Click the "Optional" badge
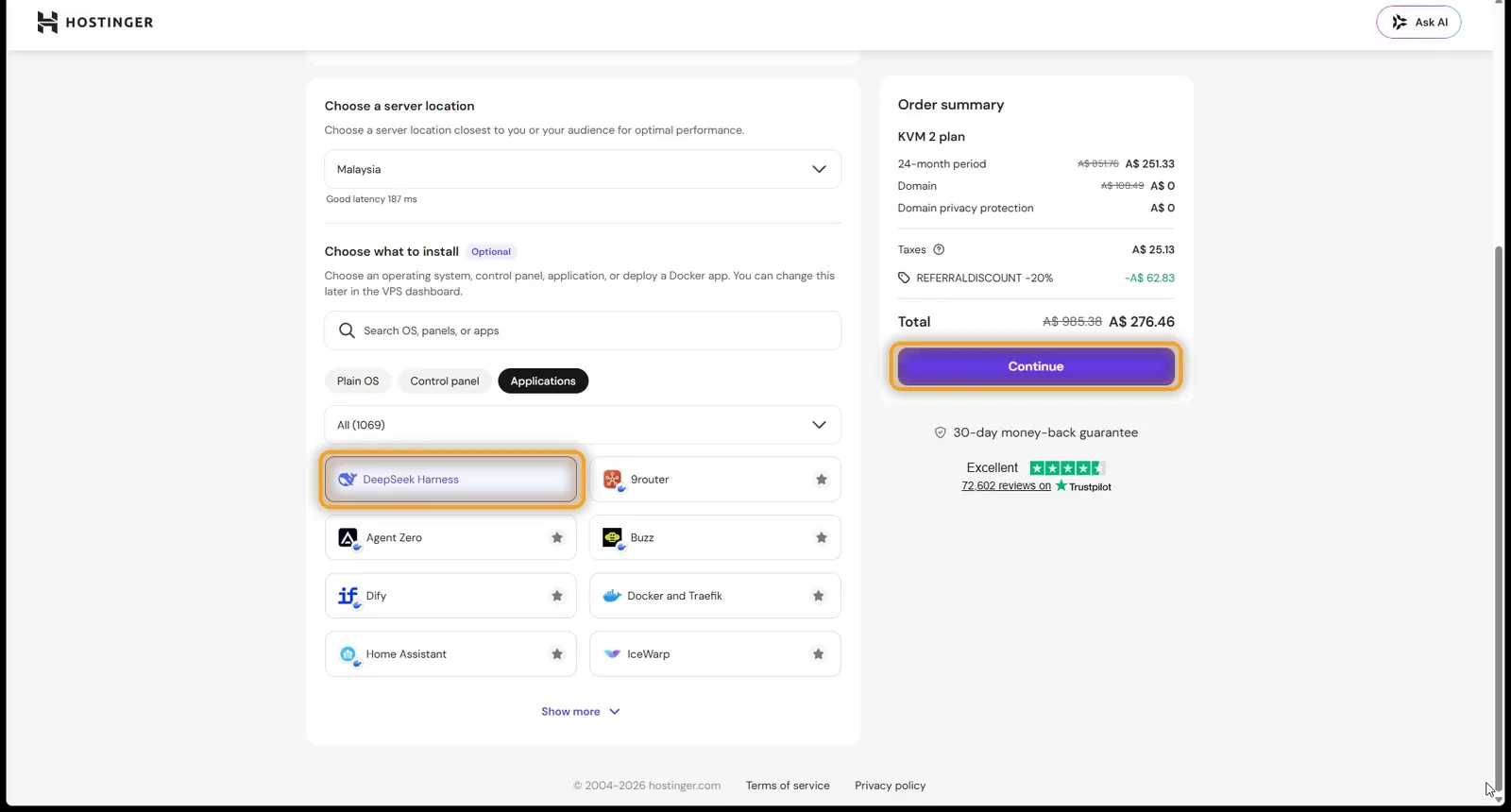Image resolution: width=1511 pixels, height=812 pixels. [491, 252]
